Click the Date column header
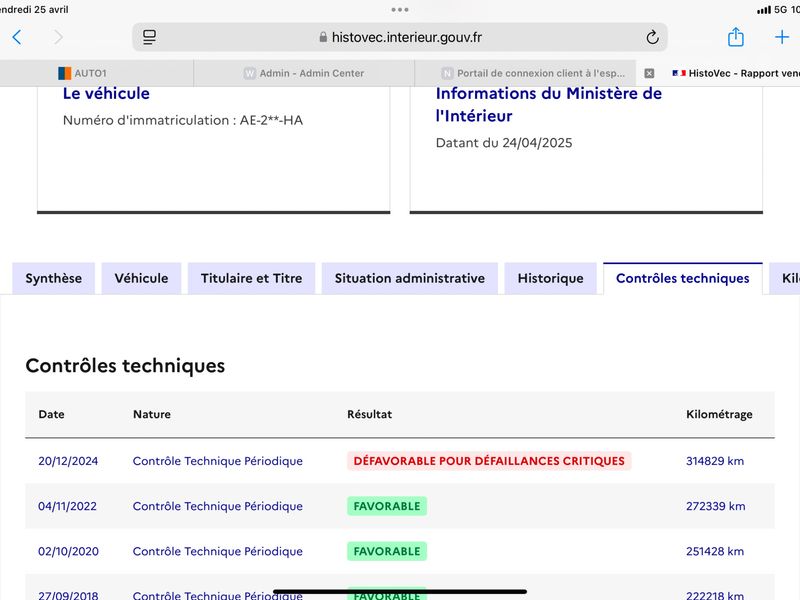This screenshot has height=600, width=800. 52,414
